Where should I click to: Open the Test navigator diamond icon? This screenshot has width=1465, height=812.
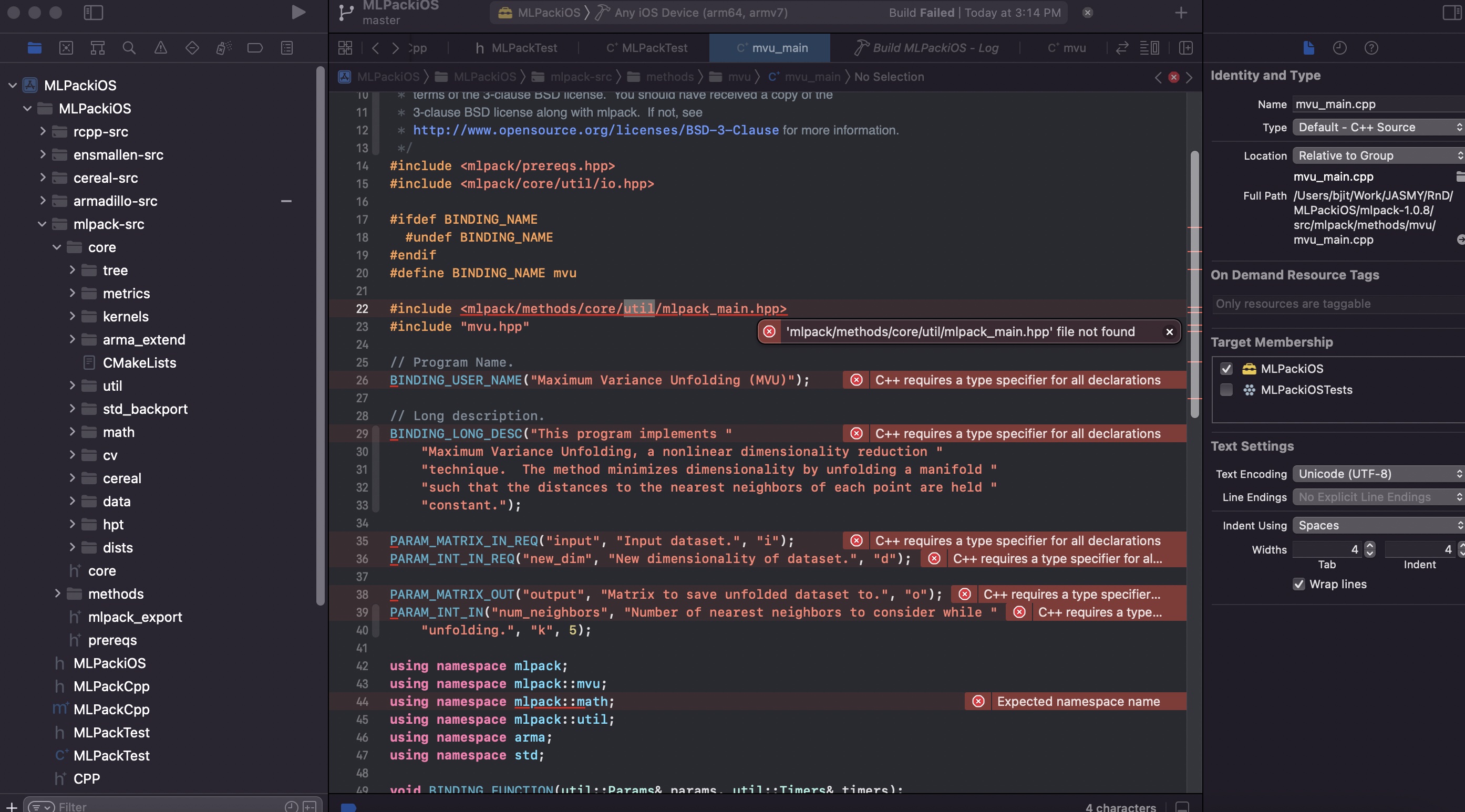(x=192, y=48)
